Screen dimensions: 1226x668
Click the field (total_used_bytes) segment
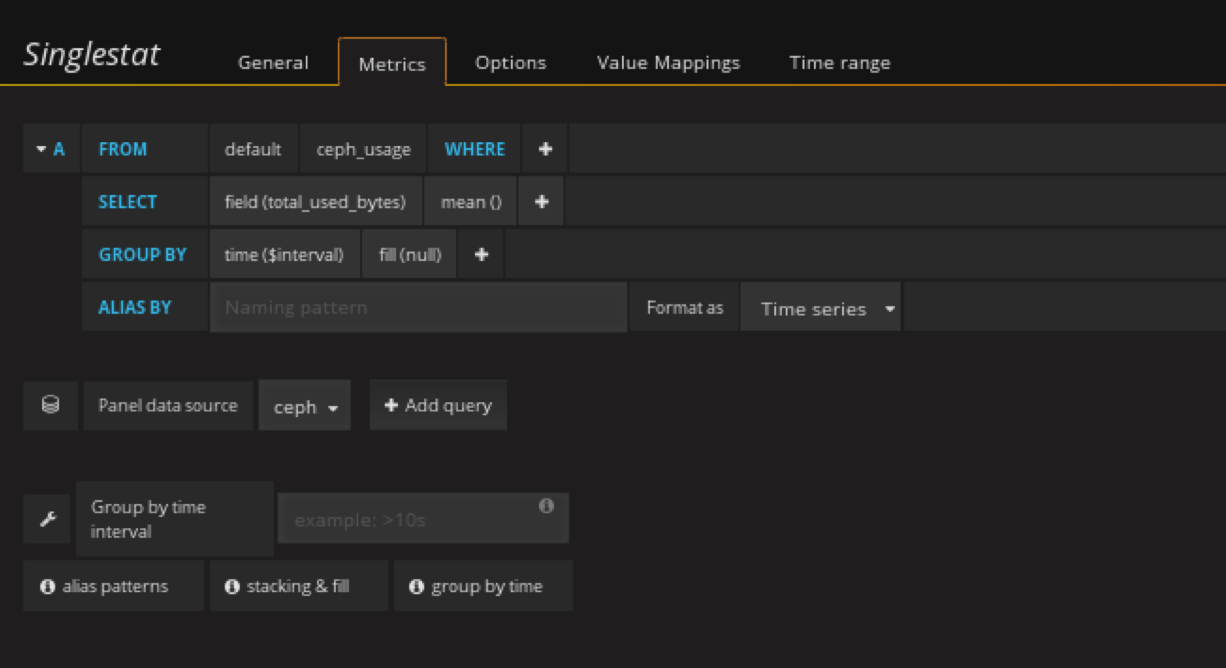click(315, 202)
